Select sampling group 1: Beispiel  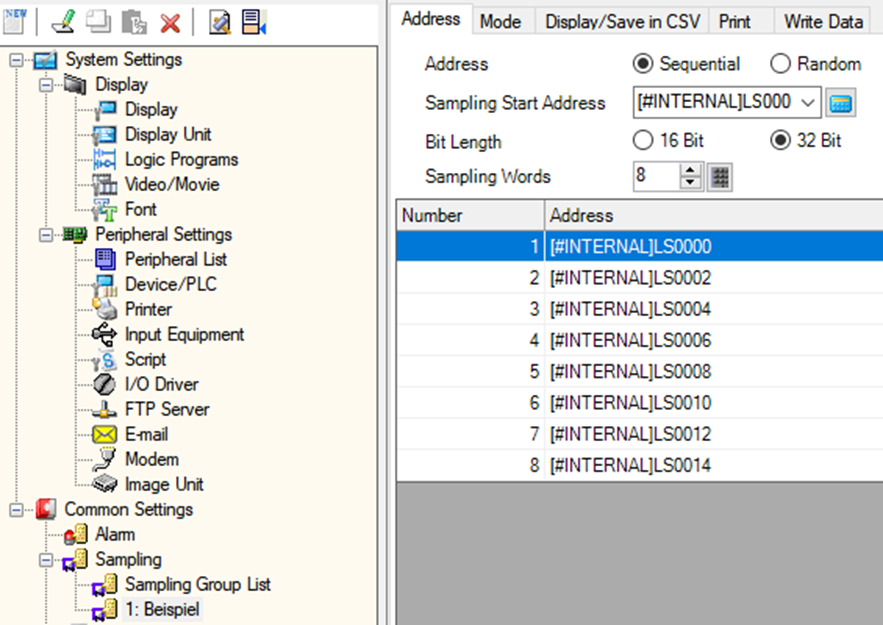[162, 609]
